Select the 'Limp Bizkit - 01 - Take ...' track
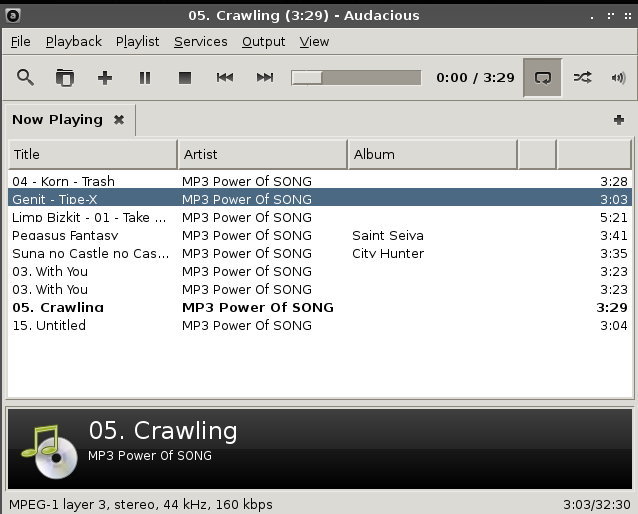The height and width of the screenshot is (514, 638). [320, 217]
